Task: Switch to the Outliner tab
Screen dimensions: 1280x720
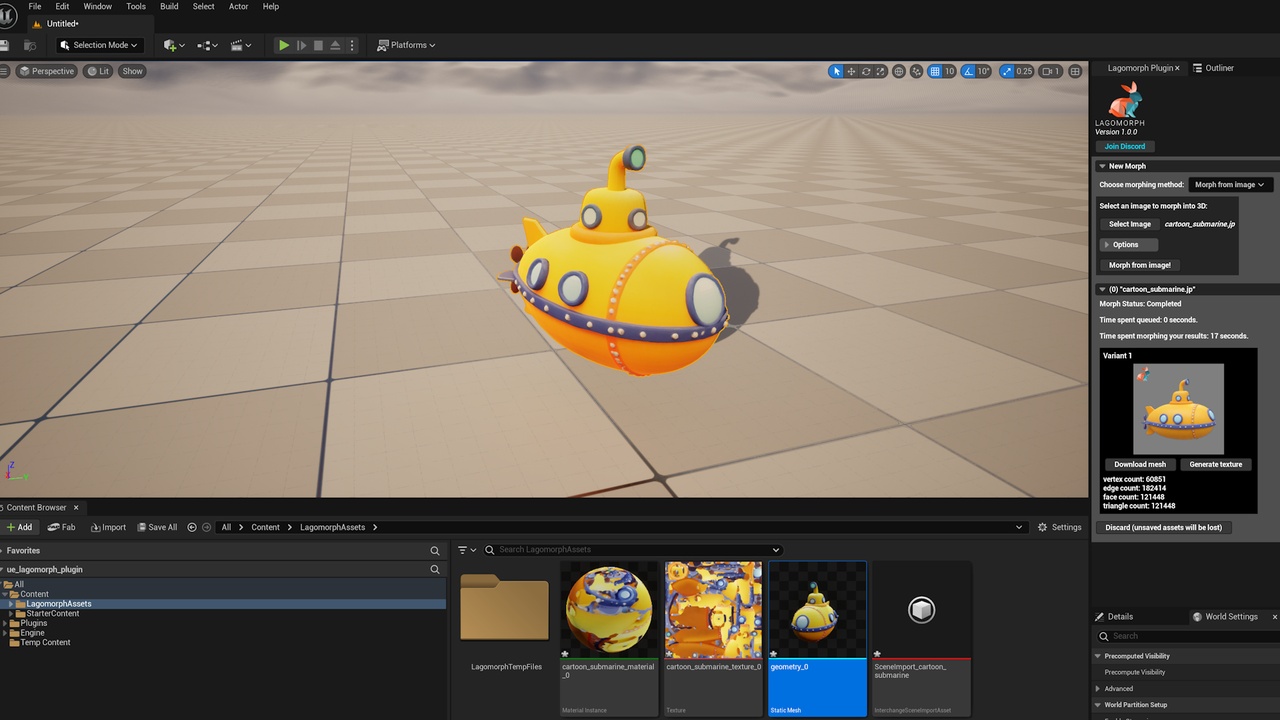Action: click(x=1213, y=68)
